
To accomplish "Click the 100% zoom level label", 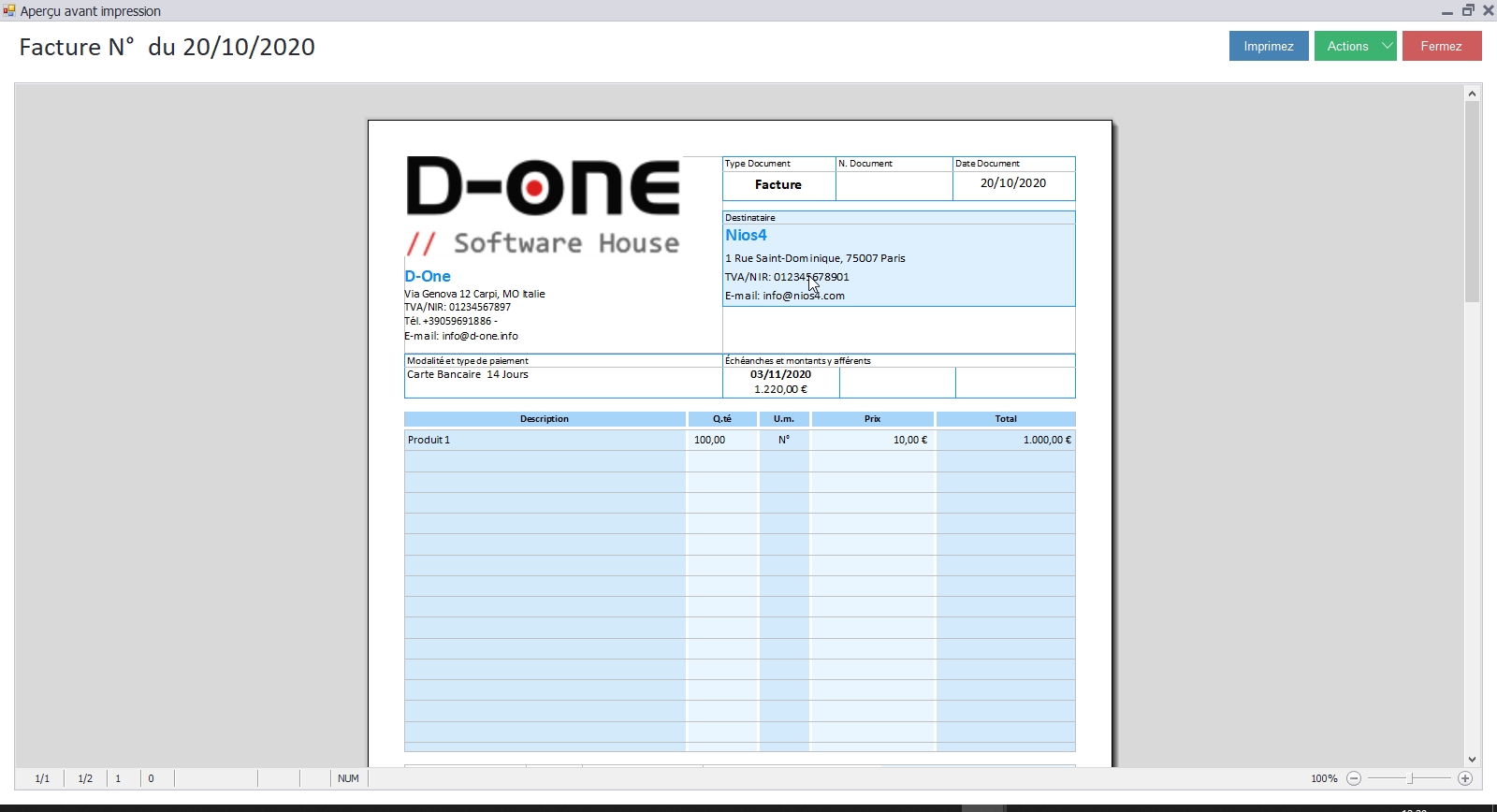I will [x=1324, y=778].
